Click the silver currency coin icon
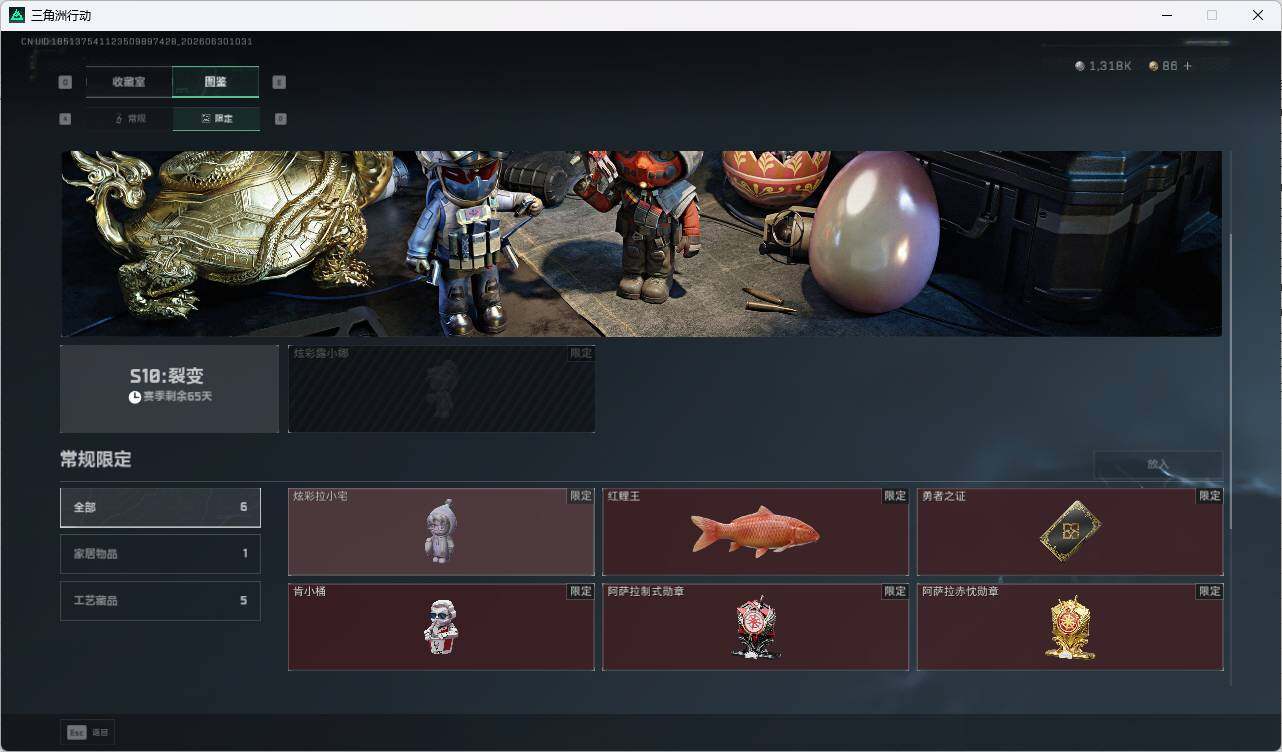 [x=1080, y=66]
